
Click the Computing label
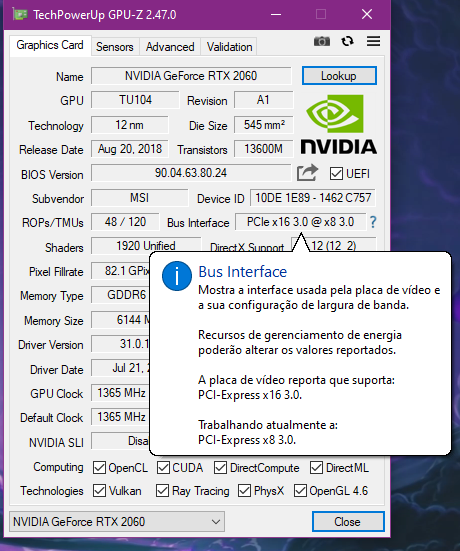pyautogui.click(x=58, y=467)
